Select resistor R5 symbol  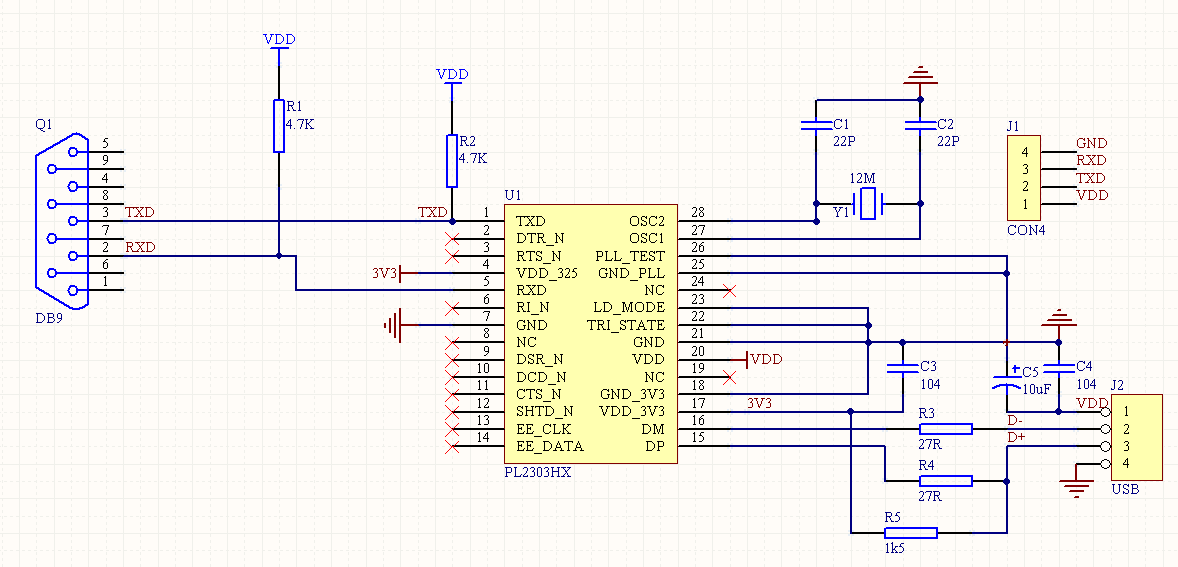[911, 532]
